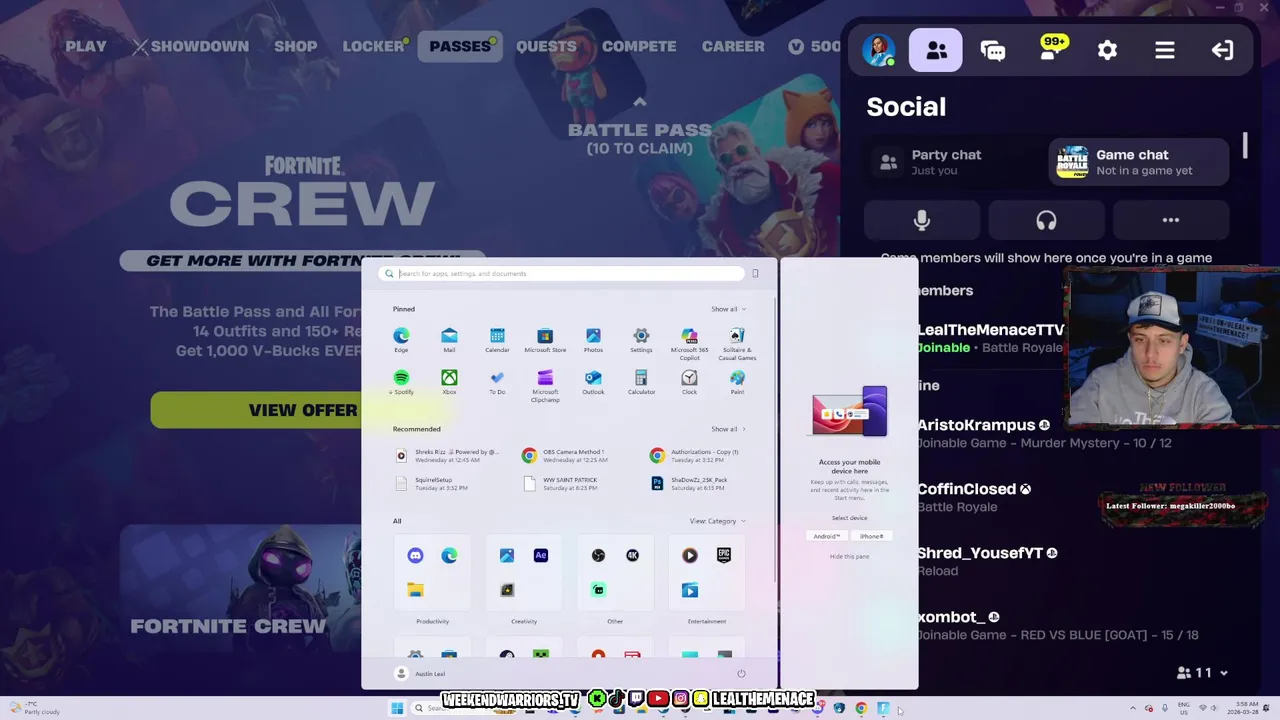Viewport: 1280px width, 720px height.
Task: Open Settings from the pinned apps
Action: (641, 339)
